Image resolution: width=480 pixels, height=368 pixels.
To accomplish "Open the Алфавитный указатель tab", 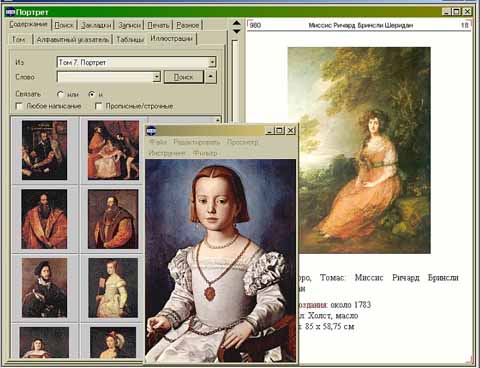I will pyautogui.click(x=73, y=39).
